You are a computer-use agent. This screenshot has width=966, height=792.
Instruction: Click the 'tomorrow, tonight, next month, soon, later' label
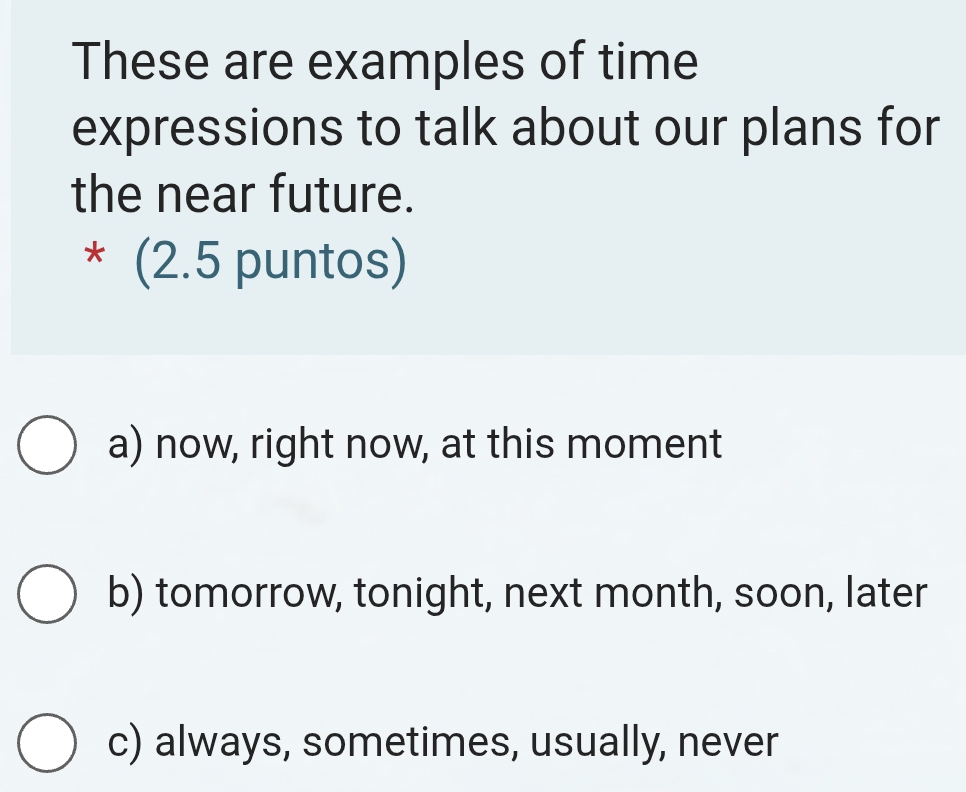[x=519, y=594]
